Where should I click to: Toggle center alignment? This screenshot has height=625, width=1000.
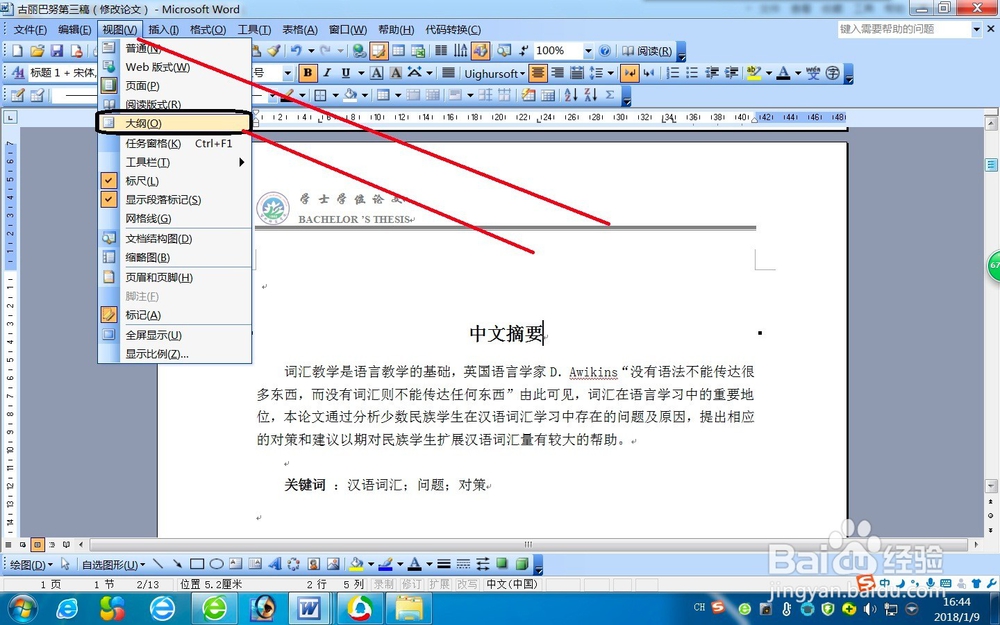coord(538,73)
